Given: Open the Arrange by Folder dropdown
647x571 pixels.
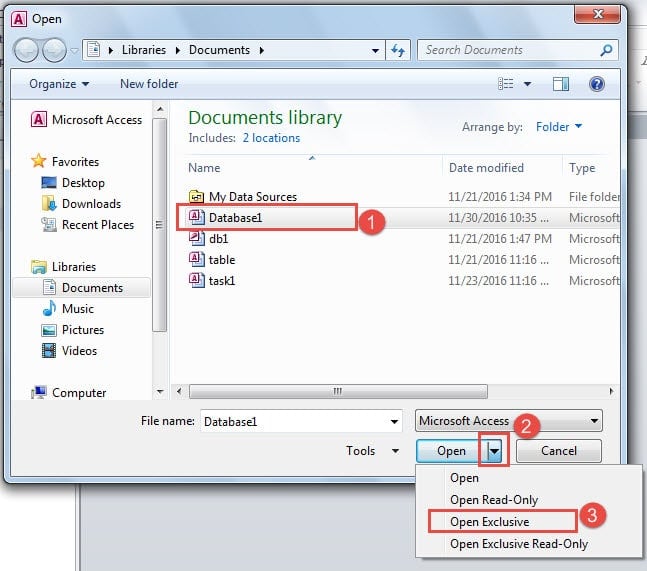Looking at the screenshot, I should click(559, 127).
